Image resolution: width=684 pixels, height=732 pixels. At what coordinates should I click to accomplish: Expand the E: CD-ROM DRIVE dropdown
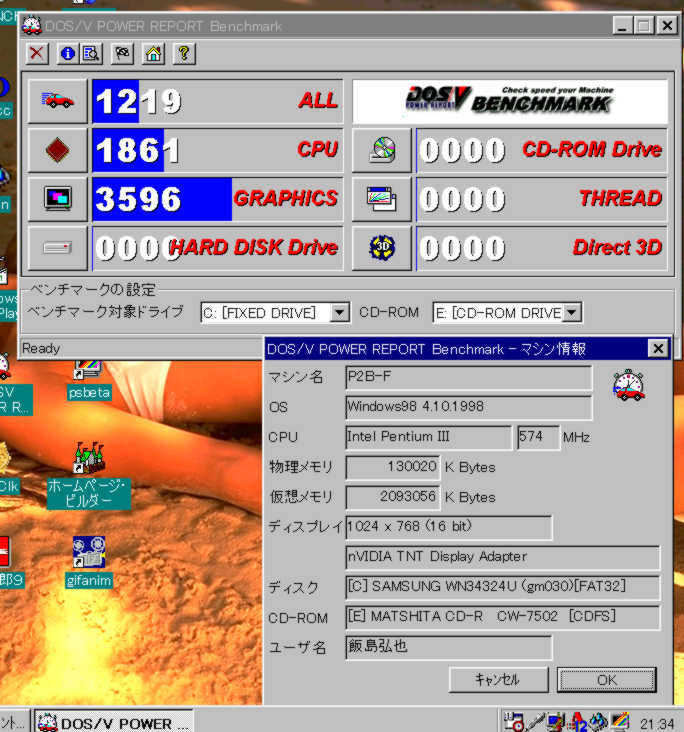[x=571, y=313]
